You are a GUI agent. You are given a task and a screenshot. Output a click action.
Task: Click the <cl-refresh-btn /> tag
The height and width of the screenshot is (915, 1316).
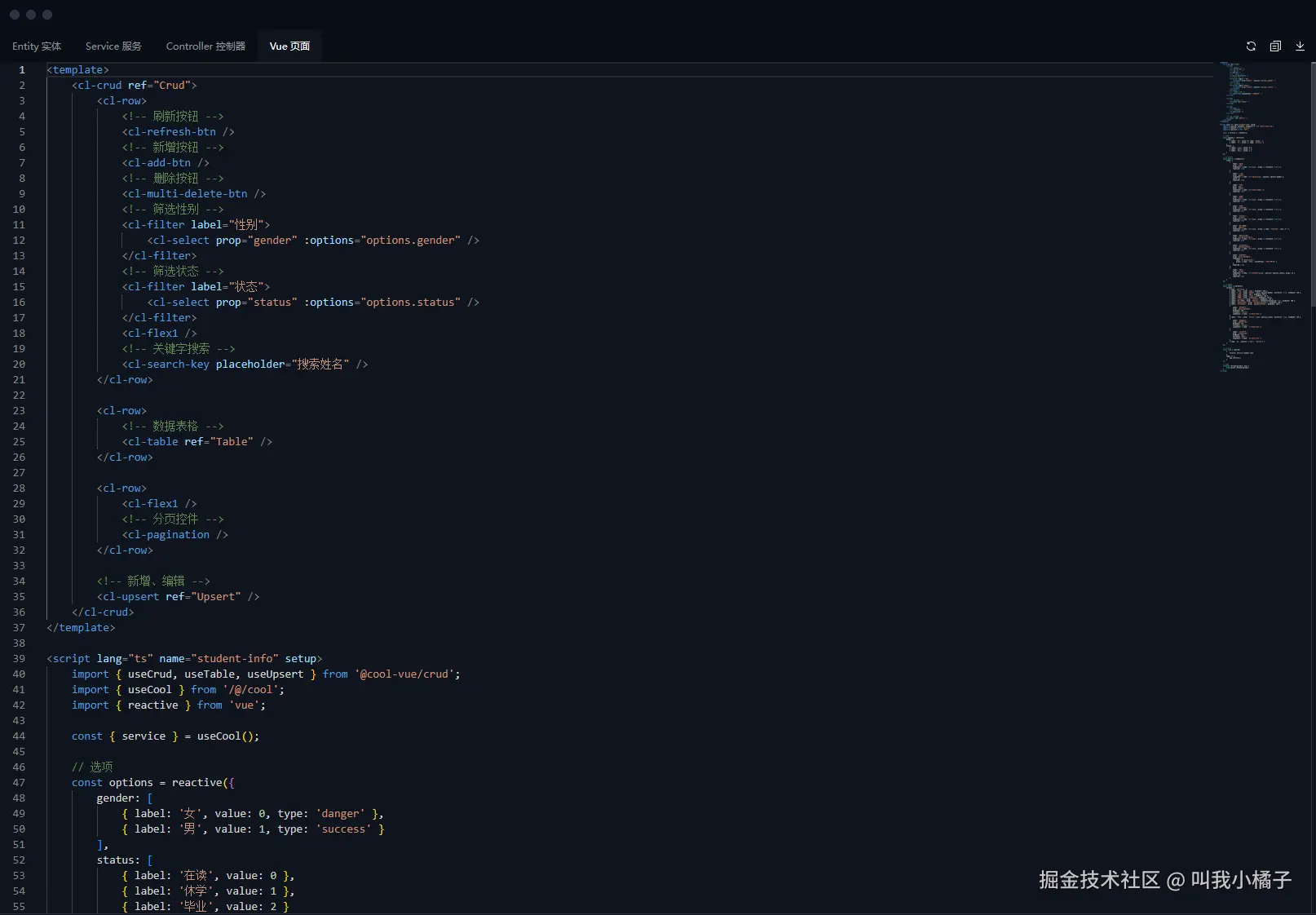coord(179,132)
